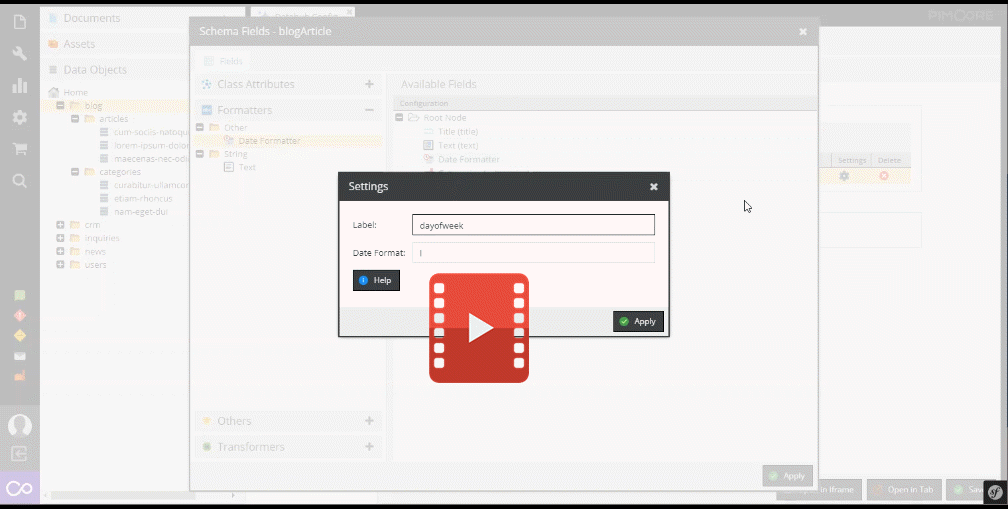Select Date Formatter in Formatters tree
This screenshot has width=1008, height=509.
[x=268, y=141]
